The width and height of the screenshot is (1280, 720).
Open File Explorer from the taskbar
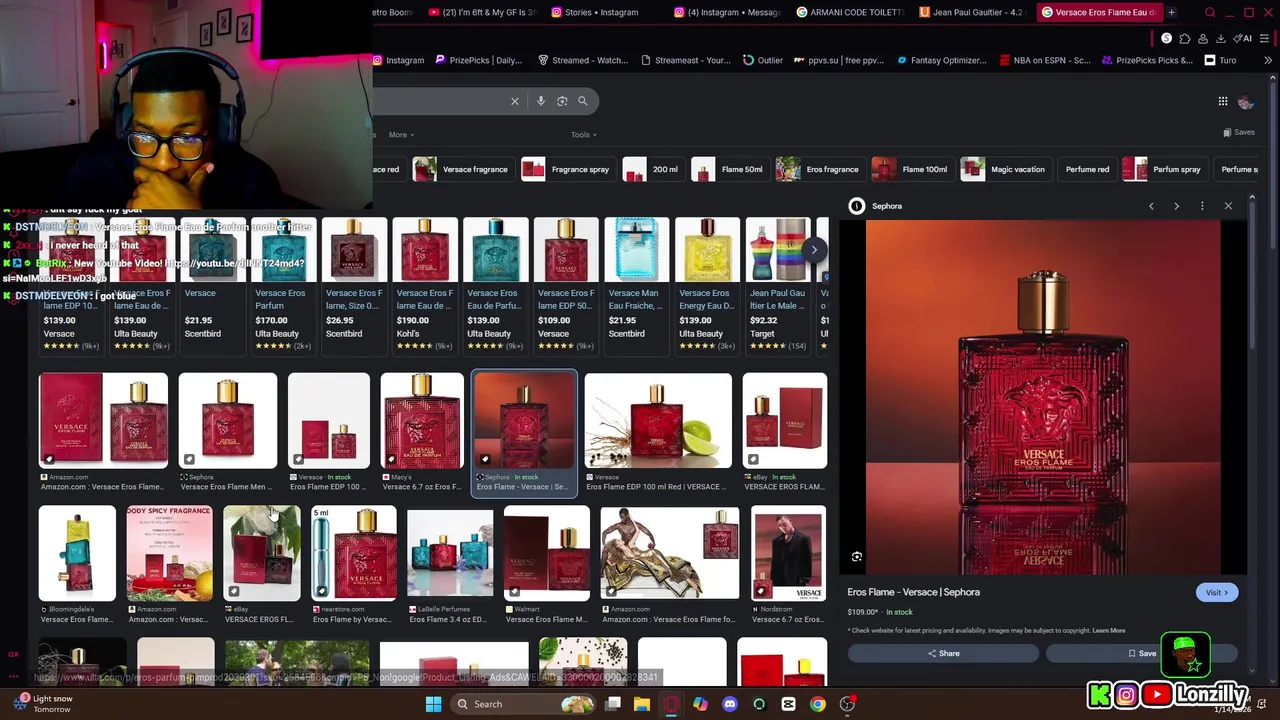(642, 704)
